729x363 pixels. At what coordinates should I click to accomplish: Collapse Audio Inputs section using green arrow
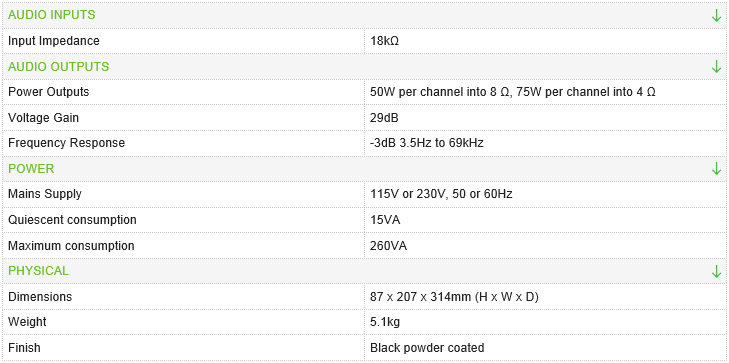(716, 15)
